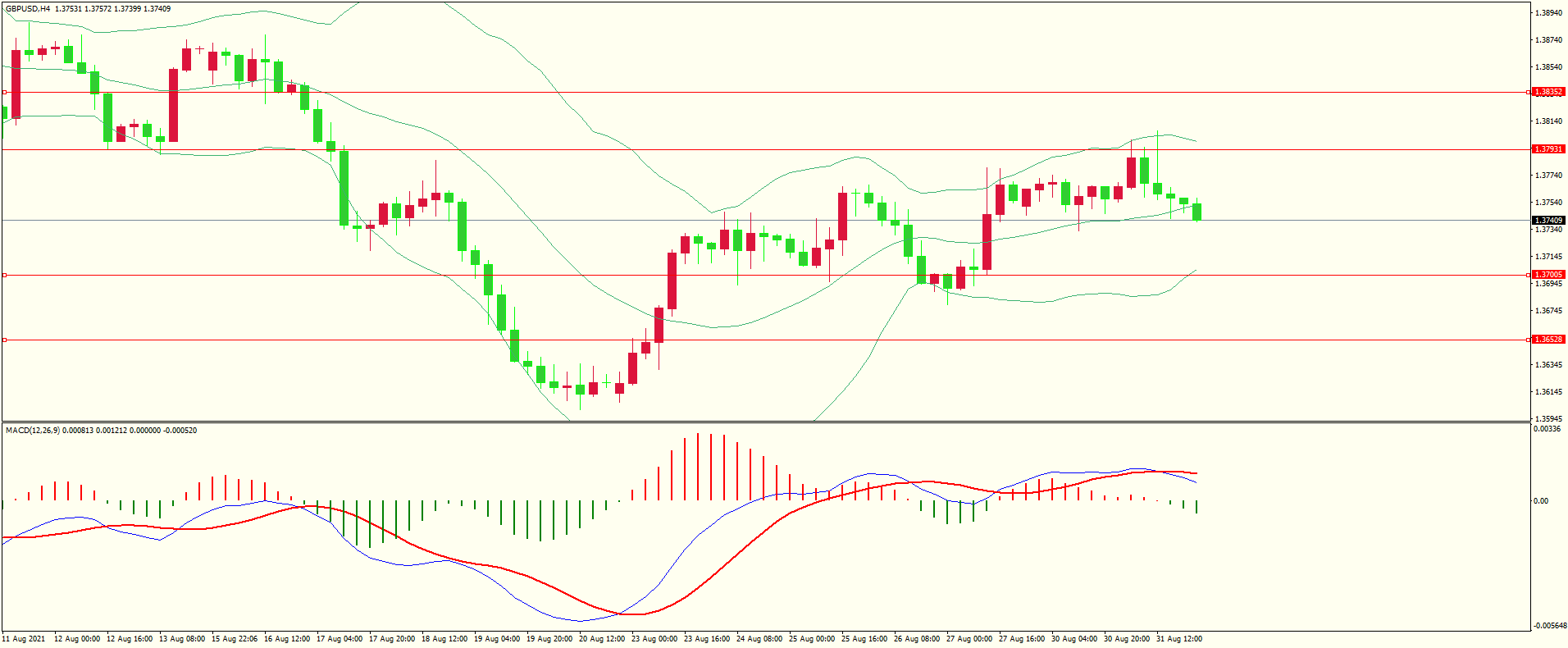
Task: Click the 1.36745 price scale label
Action: [x=1548, y=311]
